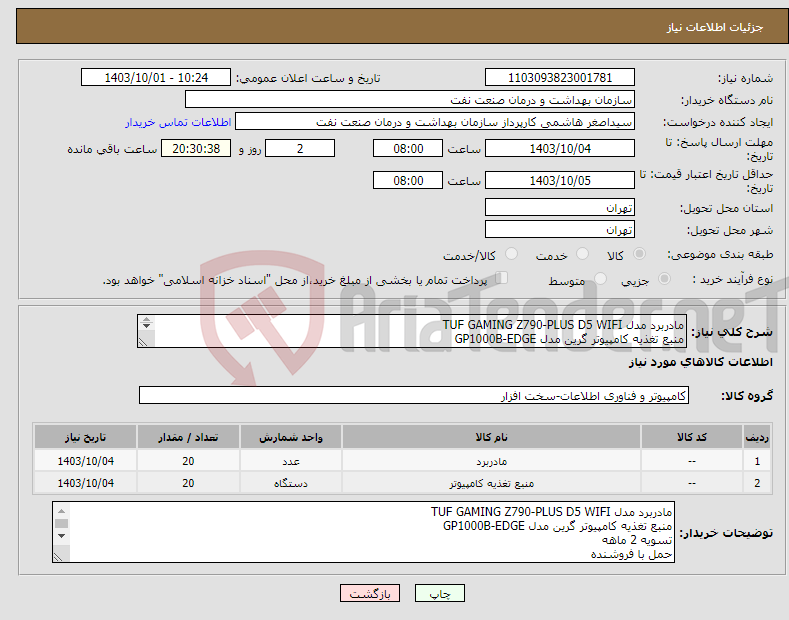
Task: Click the منبع تغذیه کامپیوتر item name cell
Action: click(491, 483)
